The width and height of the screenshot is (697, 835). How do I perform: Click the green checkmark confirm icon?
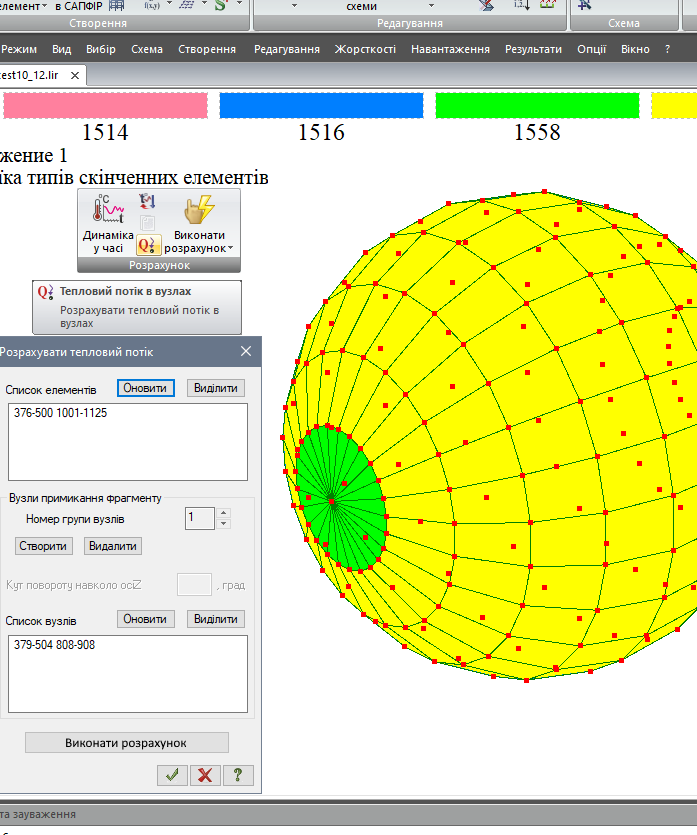coord(172,775)
